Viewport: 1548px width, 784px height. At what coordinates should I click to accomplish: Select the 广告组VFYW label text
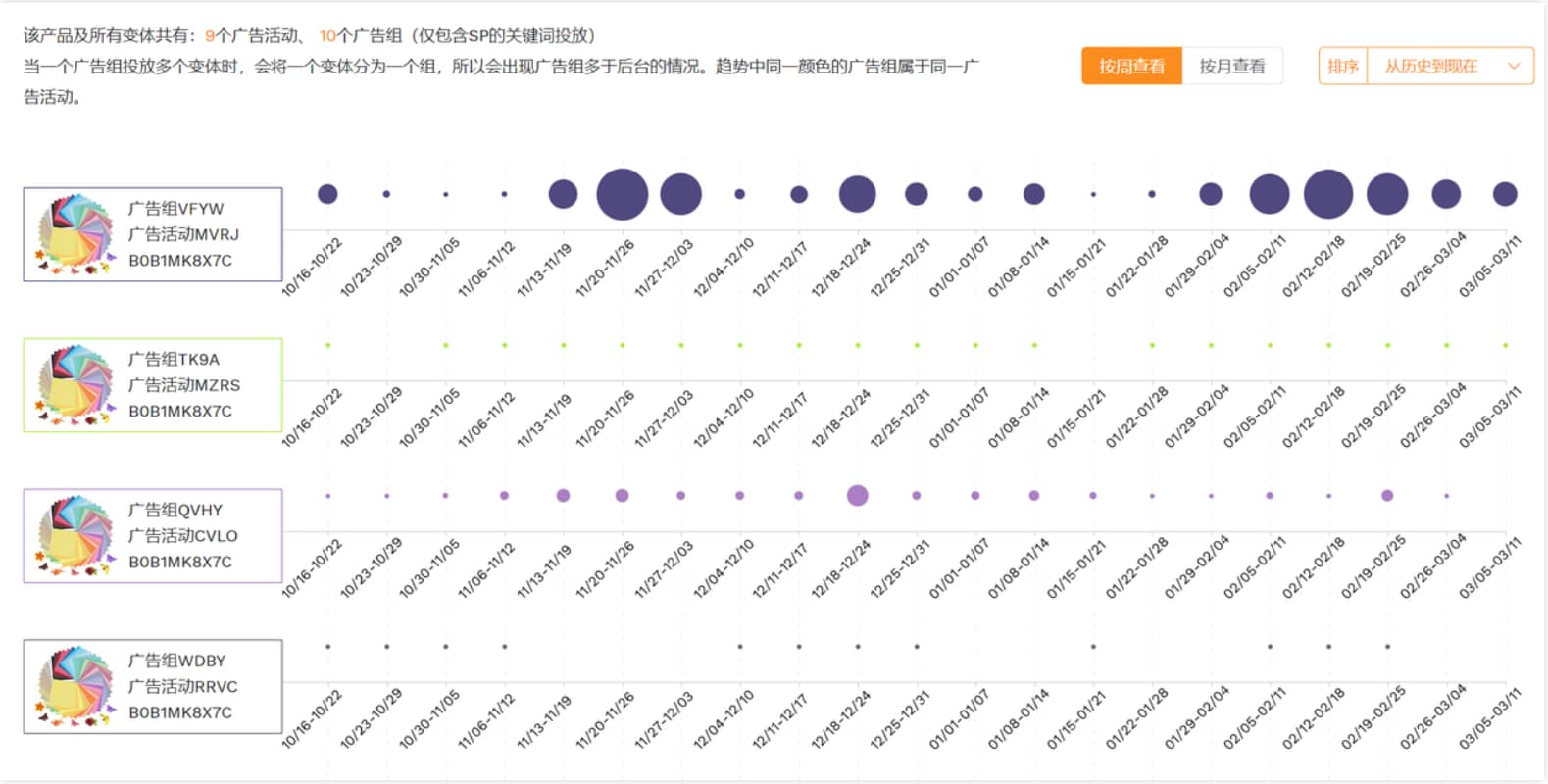[x=175, y=209]
